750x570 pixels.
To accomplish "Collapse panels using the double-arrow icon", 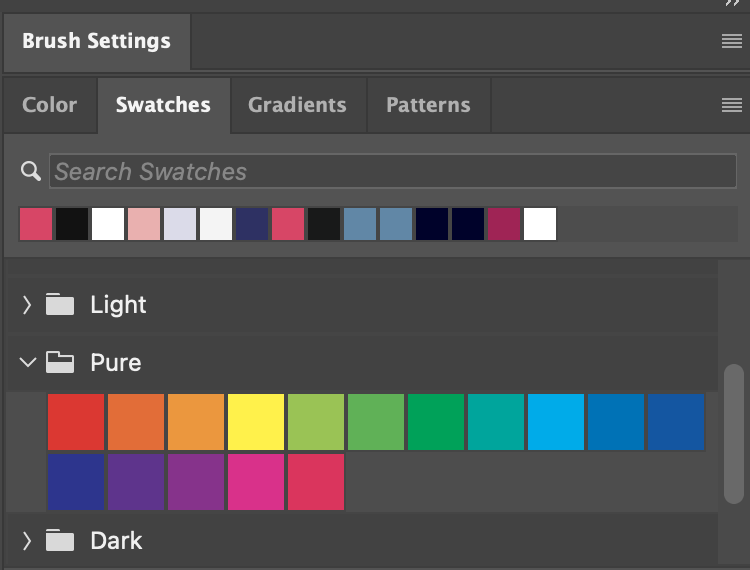I will click(732, 3).
